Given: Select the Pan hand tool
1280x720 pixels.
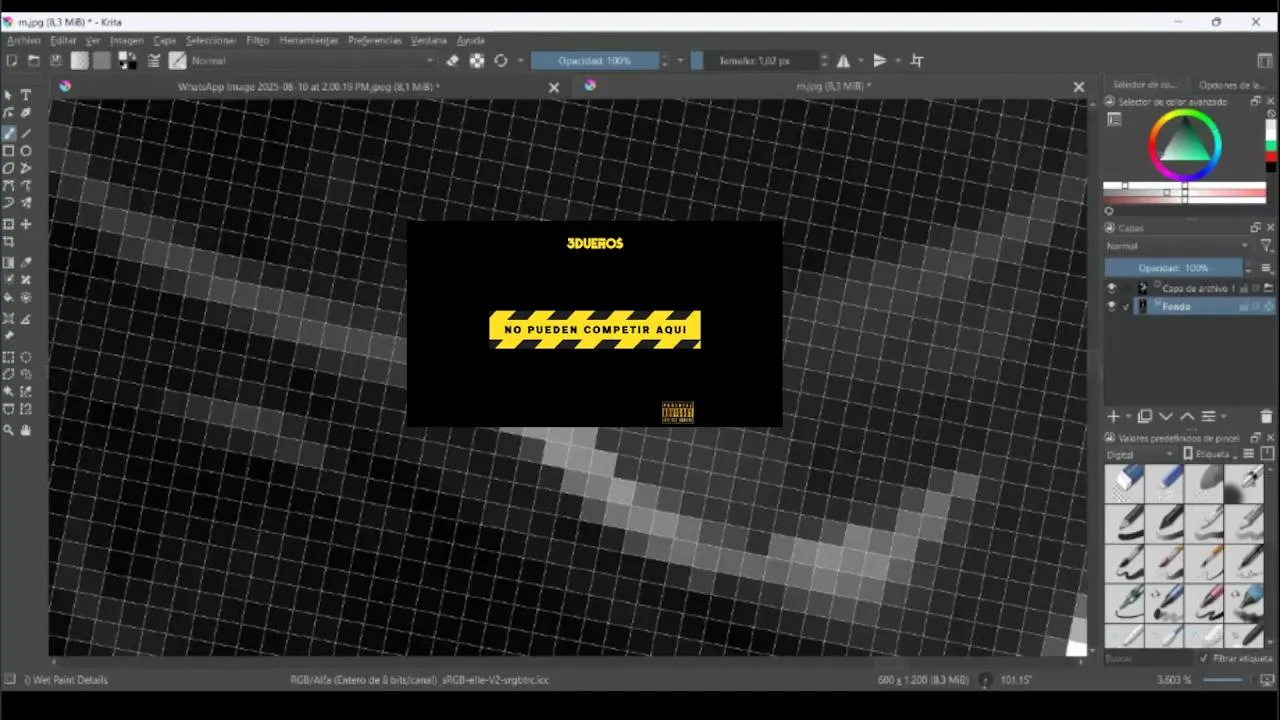Looking at the screenshot, I should [26, 430].
